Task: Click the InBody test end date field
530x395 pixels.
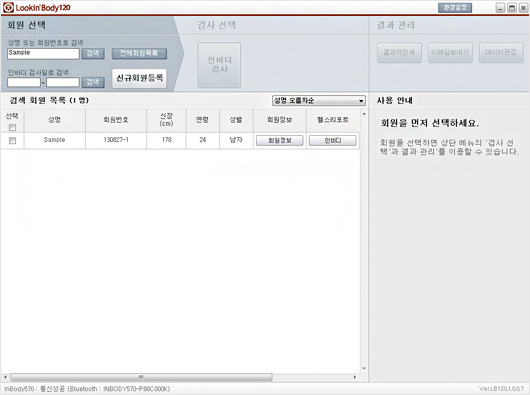Action: (x=63, y=82)
